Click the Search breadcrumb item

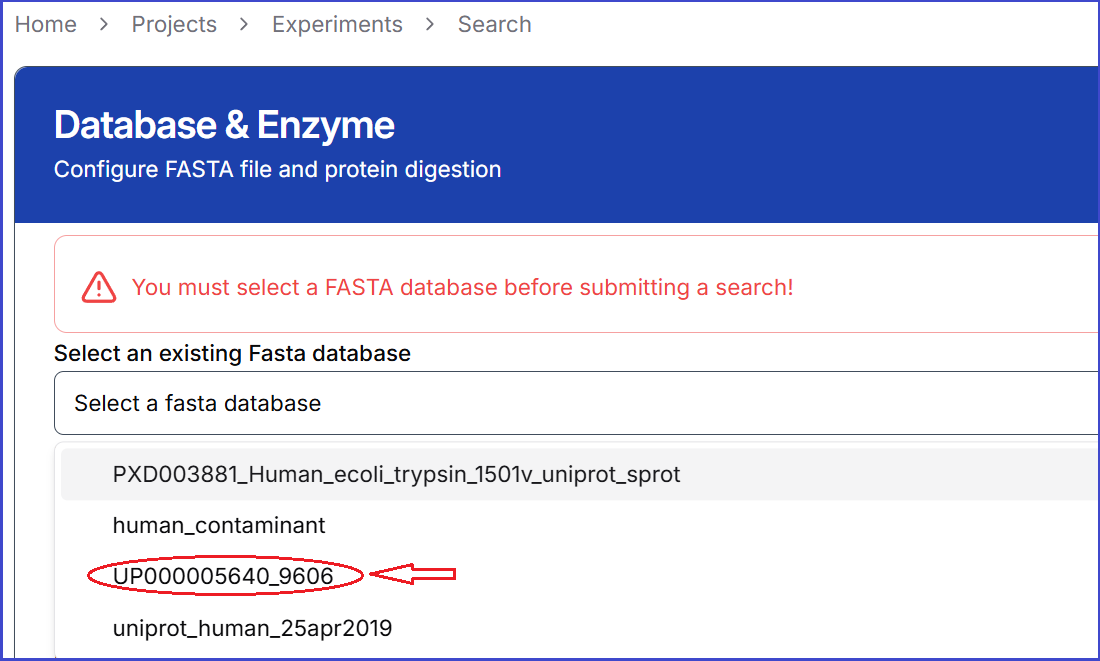[494, 24]
